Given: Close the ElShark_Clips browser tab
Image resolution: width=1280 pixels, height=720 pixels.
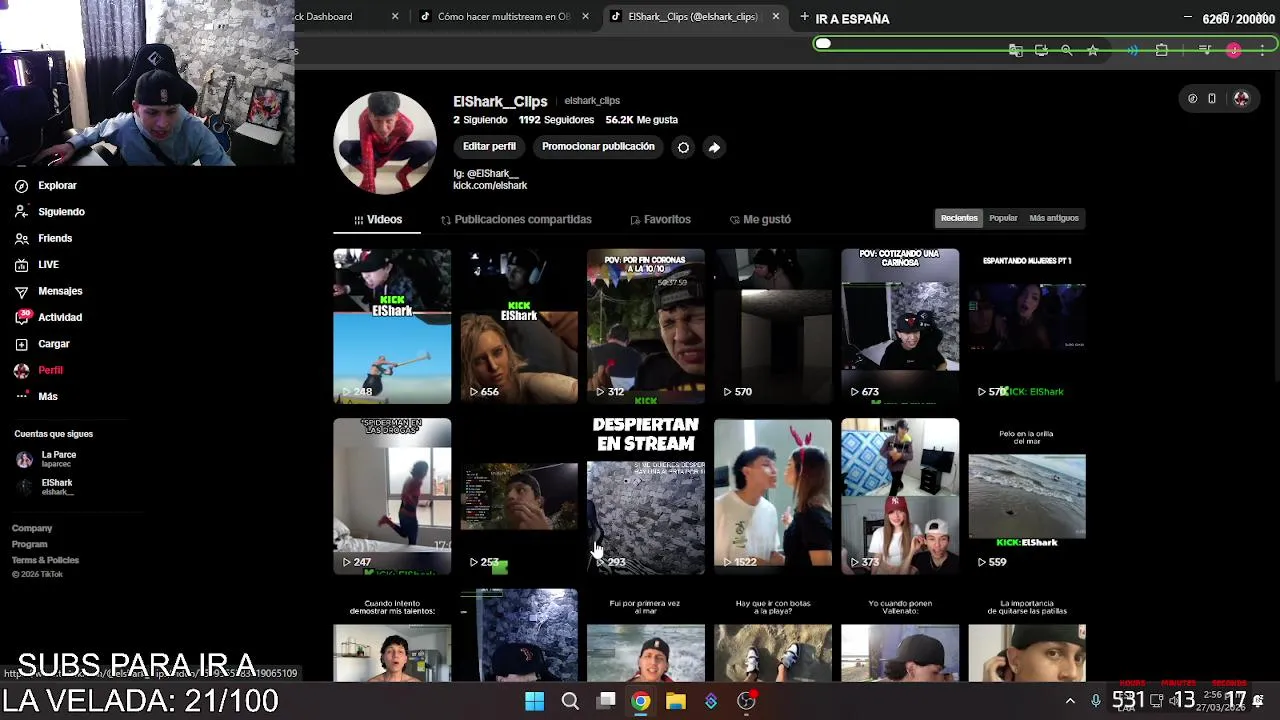Looking at the screenshot, I should (775, 17).
